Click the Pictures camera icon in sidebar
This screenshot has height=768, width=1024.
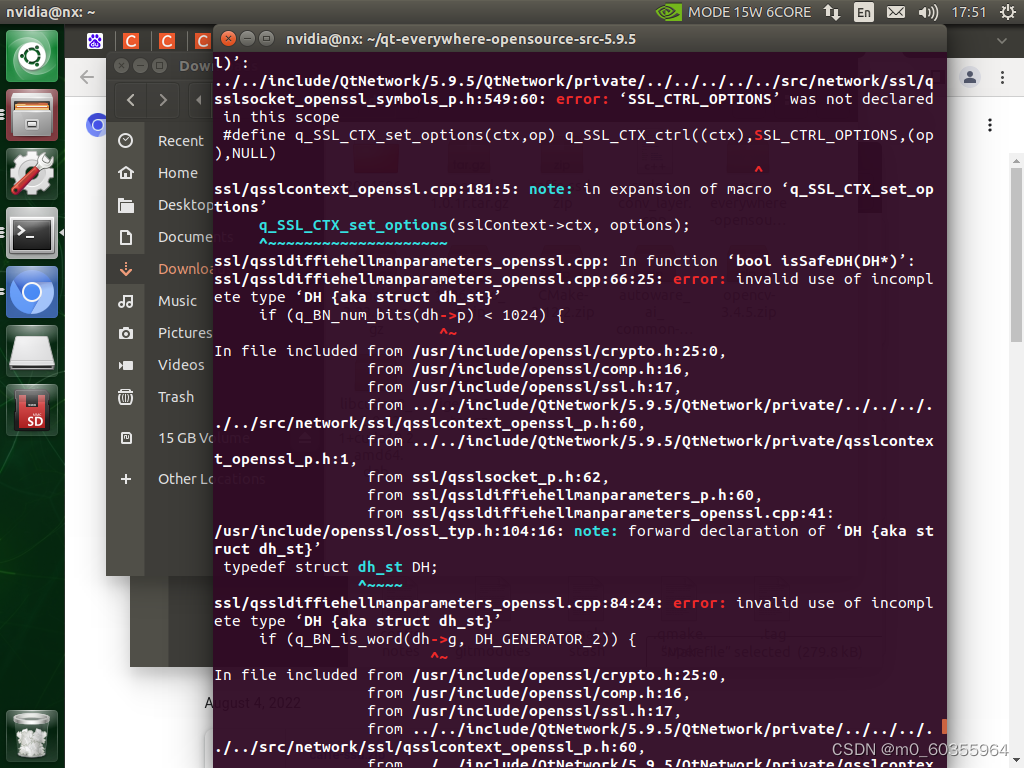pos(126,333)
